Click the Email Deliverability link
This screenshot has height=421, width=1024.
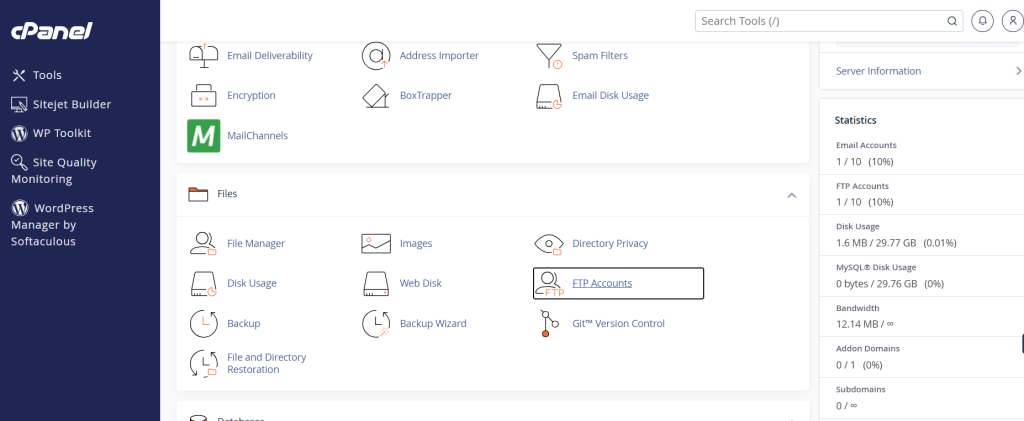270,56
